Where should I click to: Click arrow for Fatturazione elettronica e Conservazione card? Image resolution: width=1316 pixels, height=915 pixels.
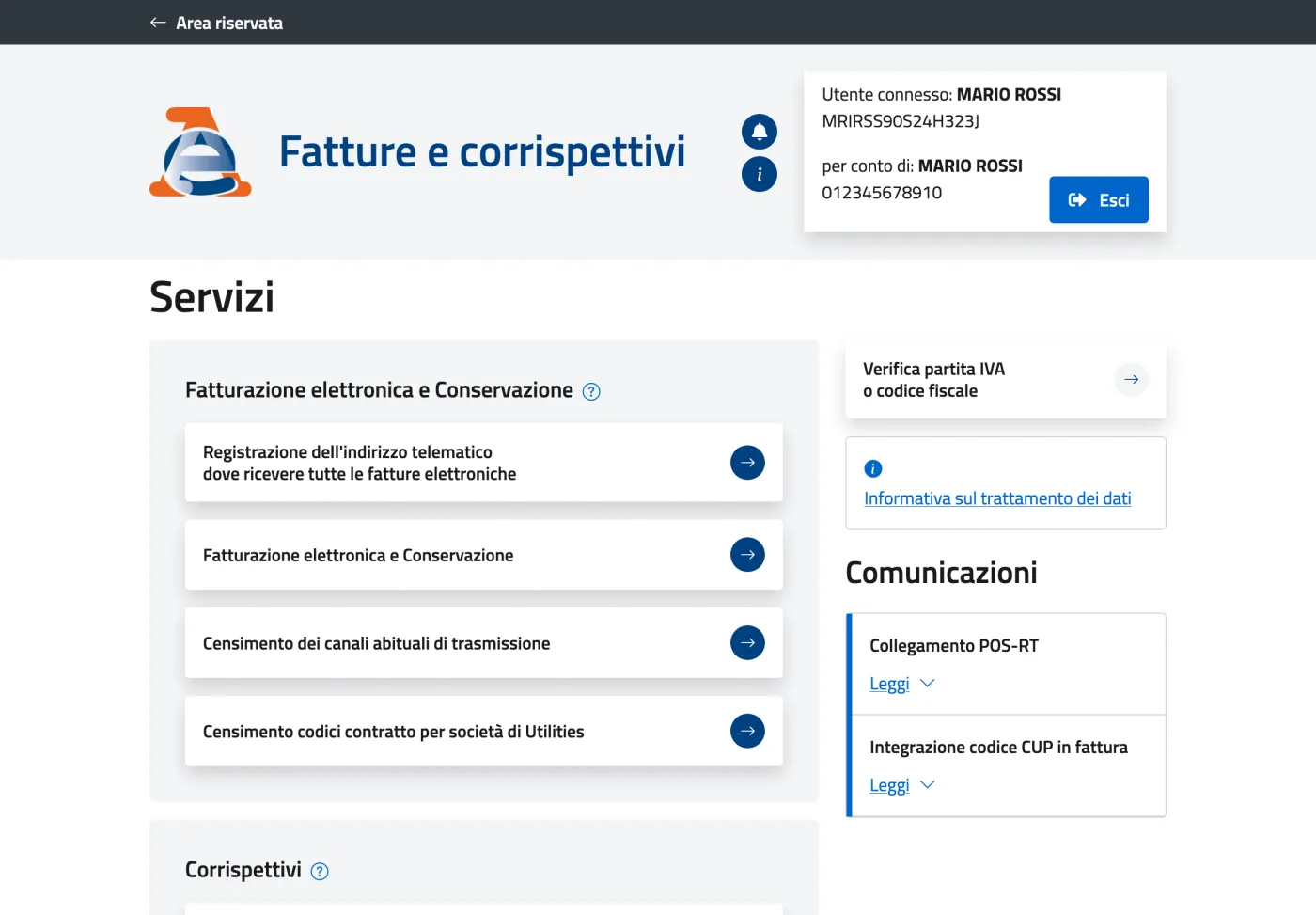[747, 555]
